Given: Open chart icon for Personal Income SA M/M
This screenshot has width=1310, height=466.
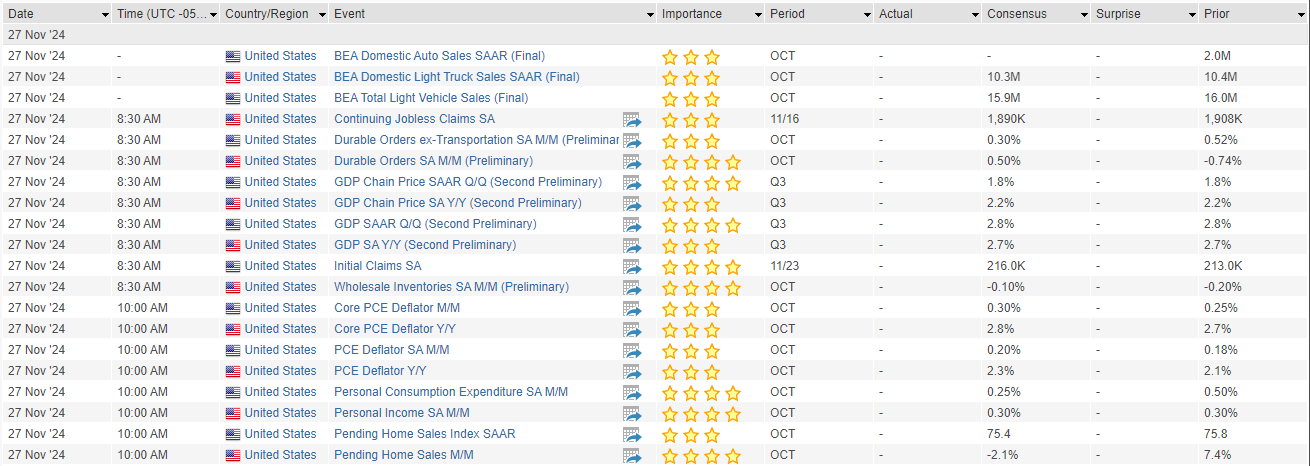Looking at the screenshot, I should tap(631, 414).
